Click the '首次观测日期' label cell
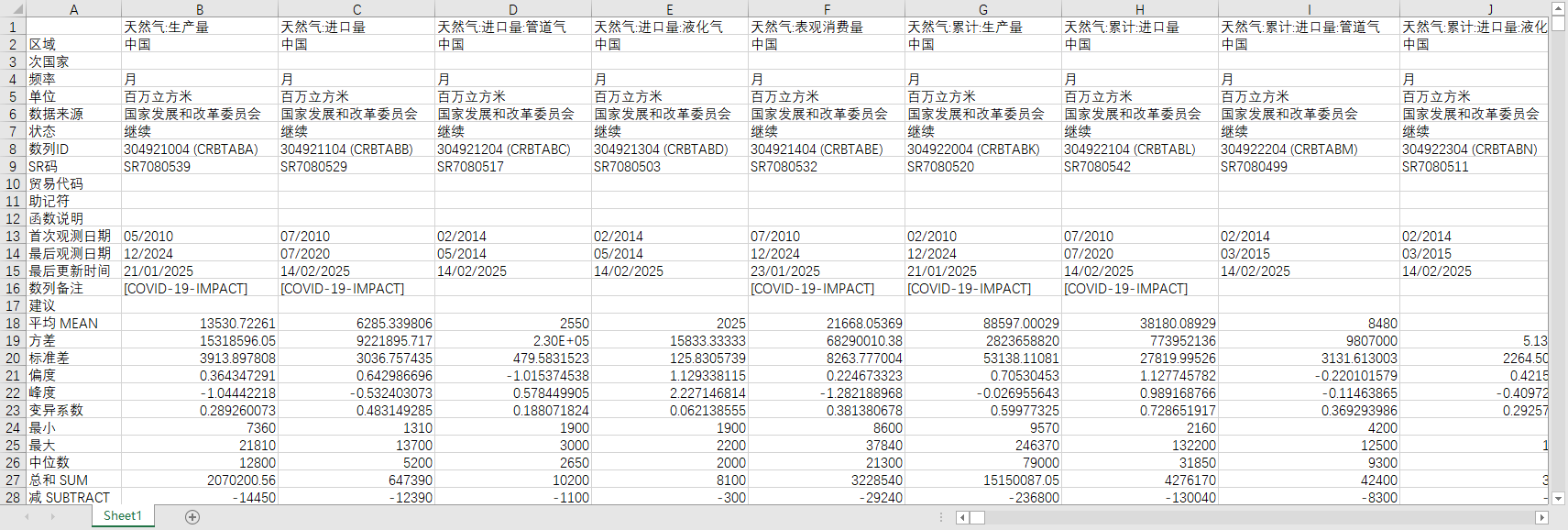1568x530 pixels. click(73, 236)
